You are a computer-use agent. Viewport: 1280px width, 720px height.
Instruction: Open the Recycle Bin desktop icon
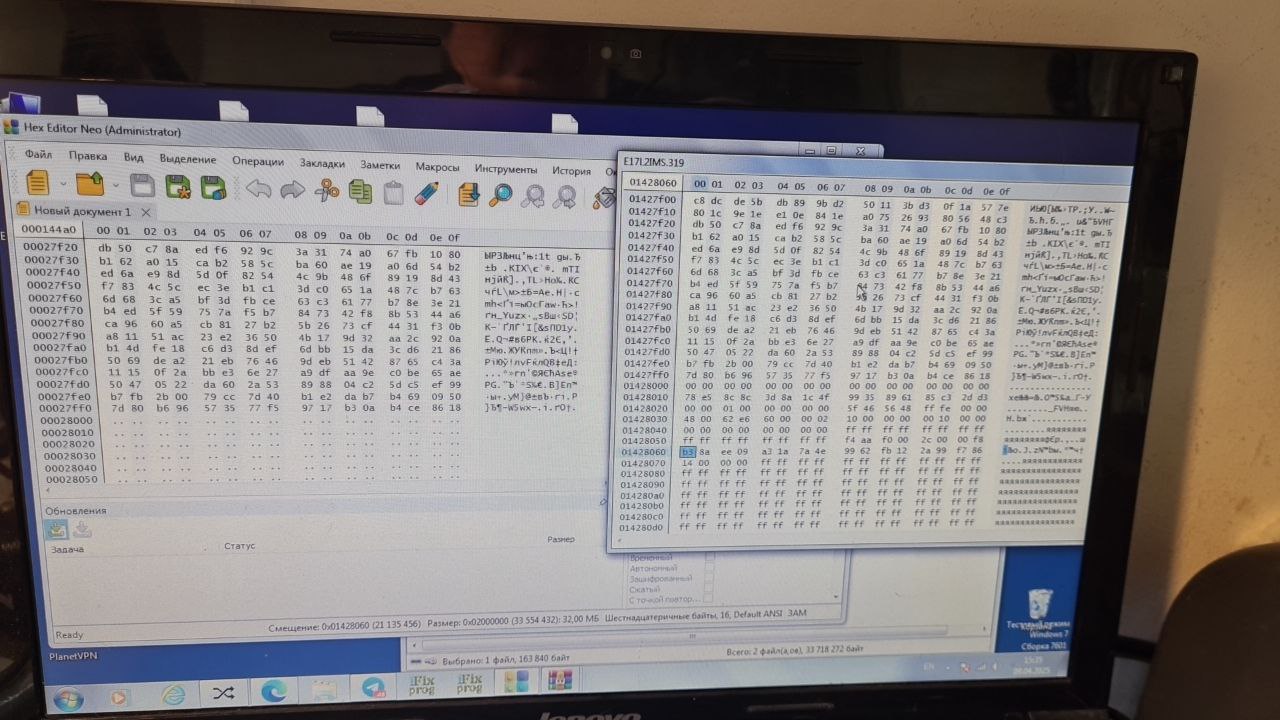coord(1040,603)
